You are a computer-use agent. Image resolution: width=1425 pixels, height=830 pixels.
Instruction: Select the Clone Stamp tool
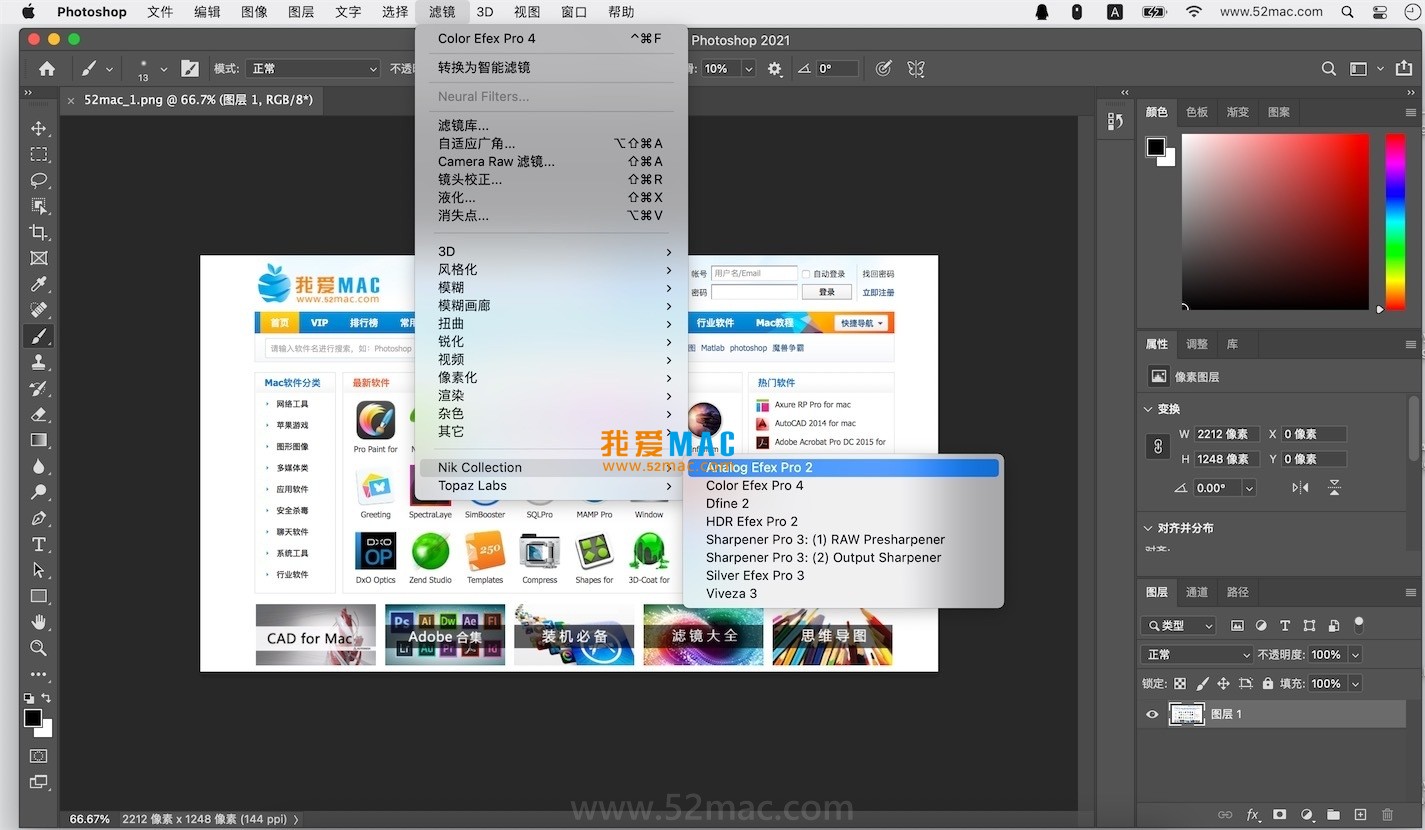pos(39,362)
